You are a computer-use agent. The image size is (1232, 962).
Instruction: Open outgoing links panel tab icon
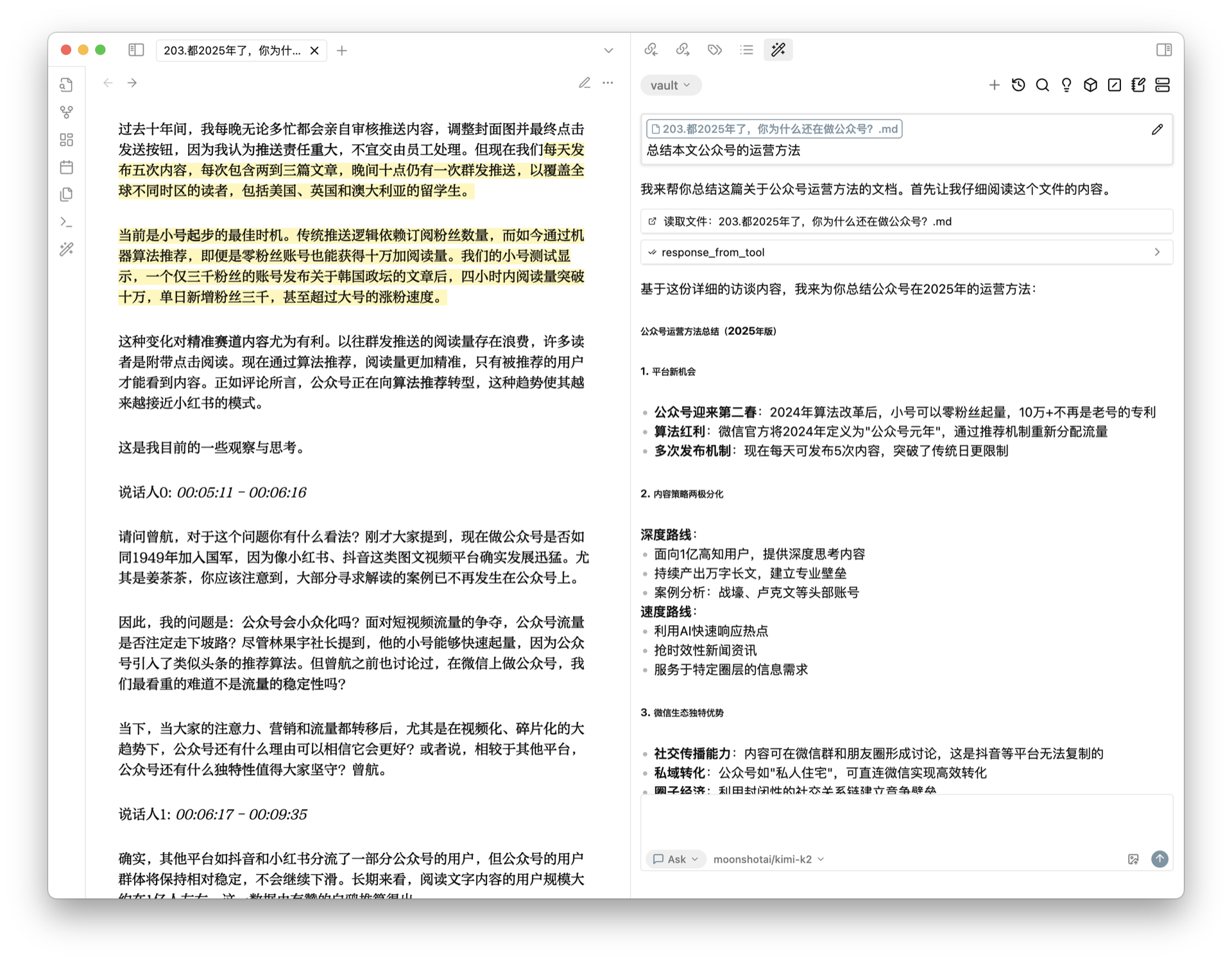(683, 50)
